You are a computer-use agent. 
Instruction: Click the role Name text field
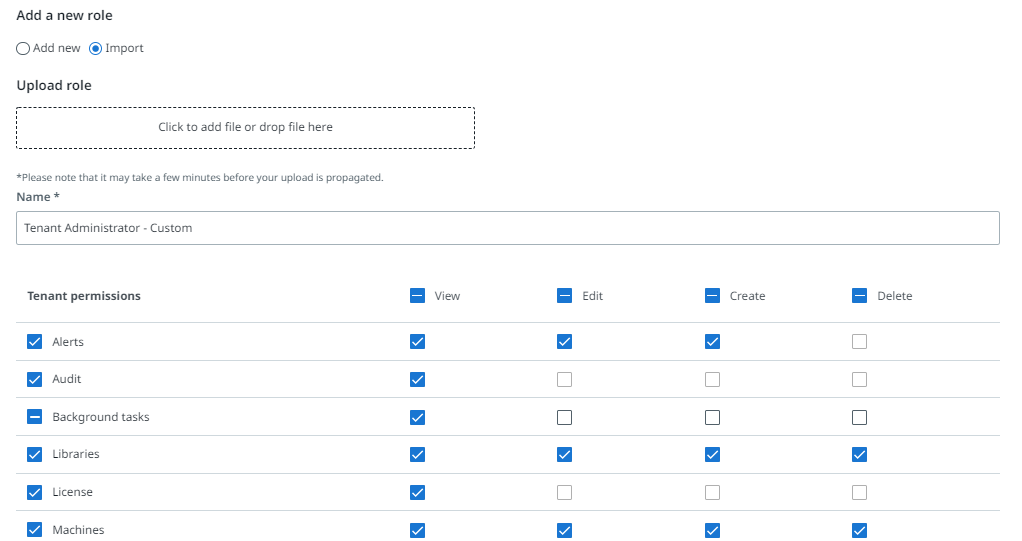[508, 228]
